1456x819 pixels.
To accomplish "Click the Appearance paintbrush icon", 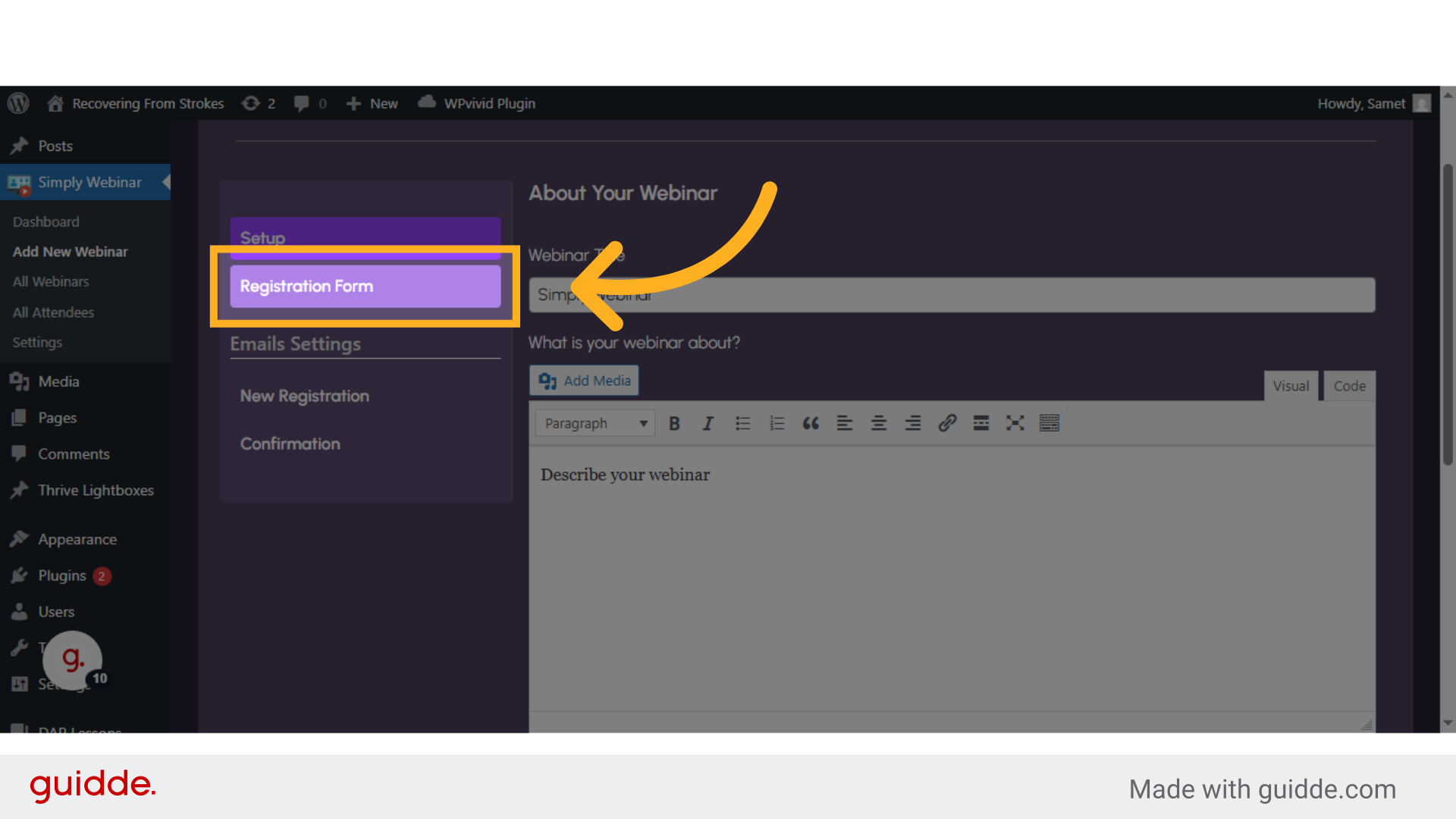I will [x=19, y=539].
